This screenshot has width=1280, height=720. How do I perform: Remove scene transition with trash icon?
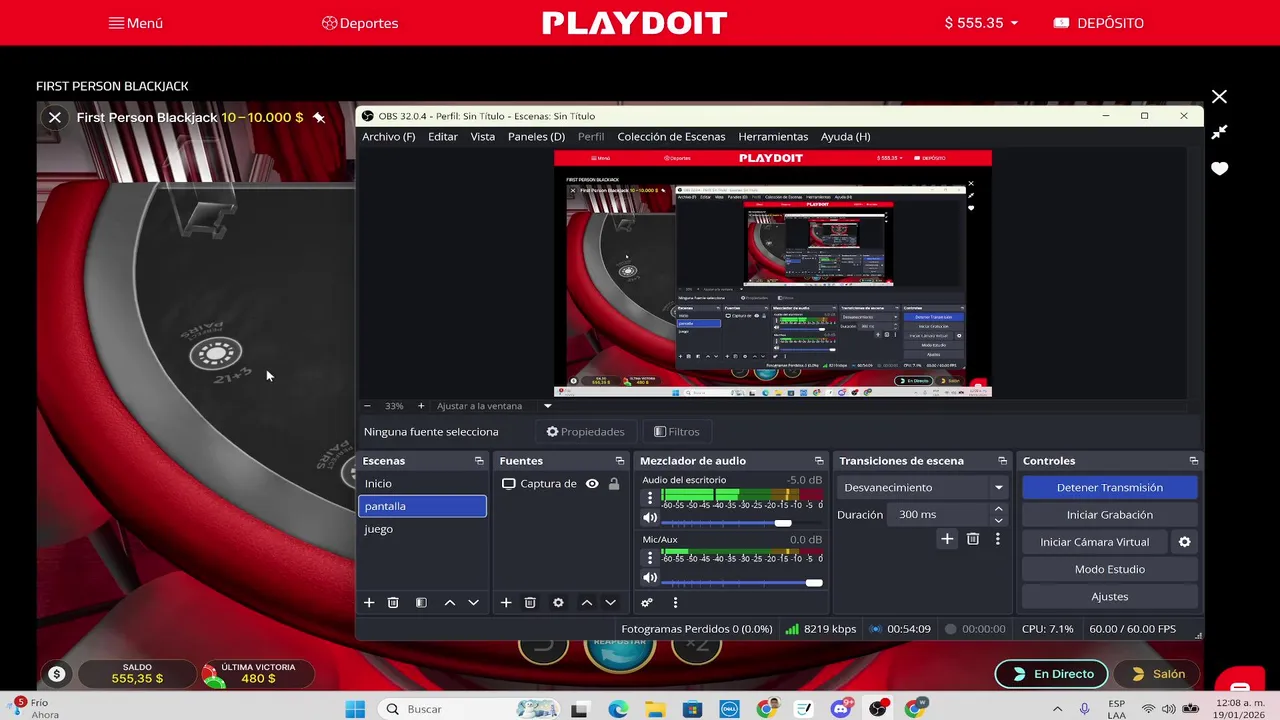click(x=973, y=539)
